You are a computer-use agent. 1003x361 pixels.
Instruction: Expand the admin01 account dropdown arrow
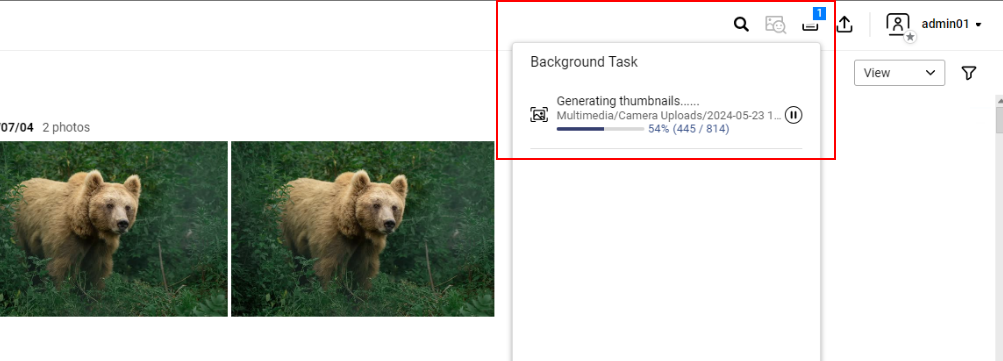(978, 25)
